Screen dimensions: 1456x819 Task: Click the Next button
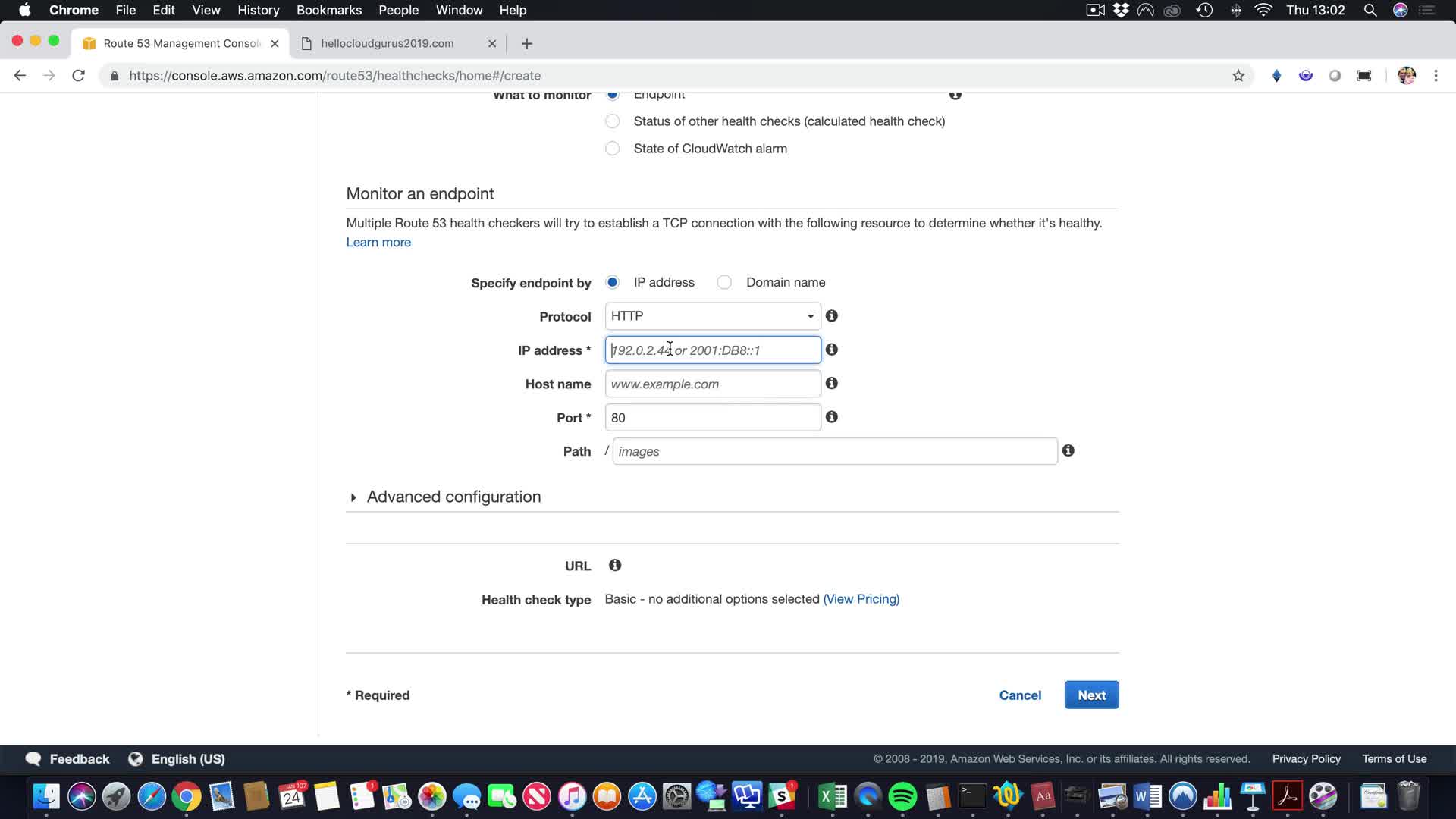coord(1091,695)
